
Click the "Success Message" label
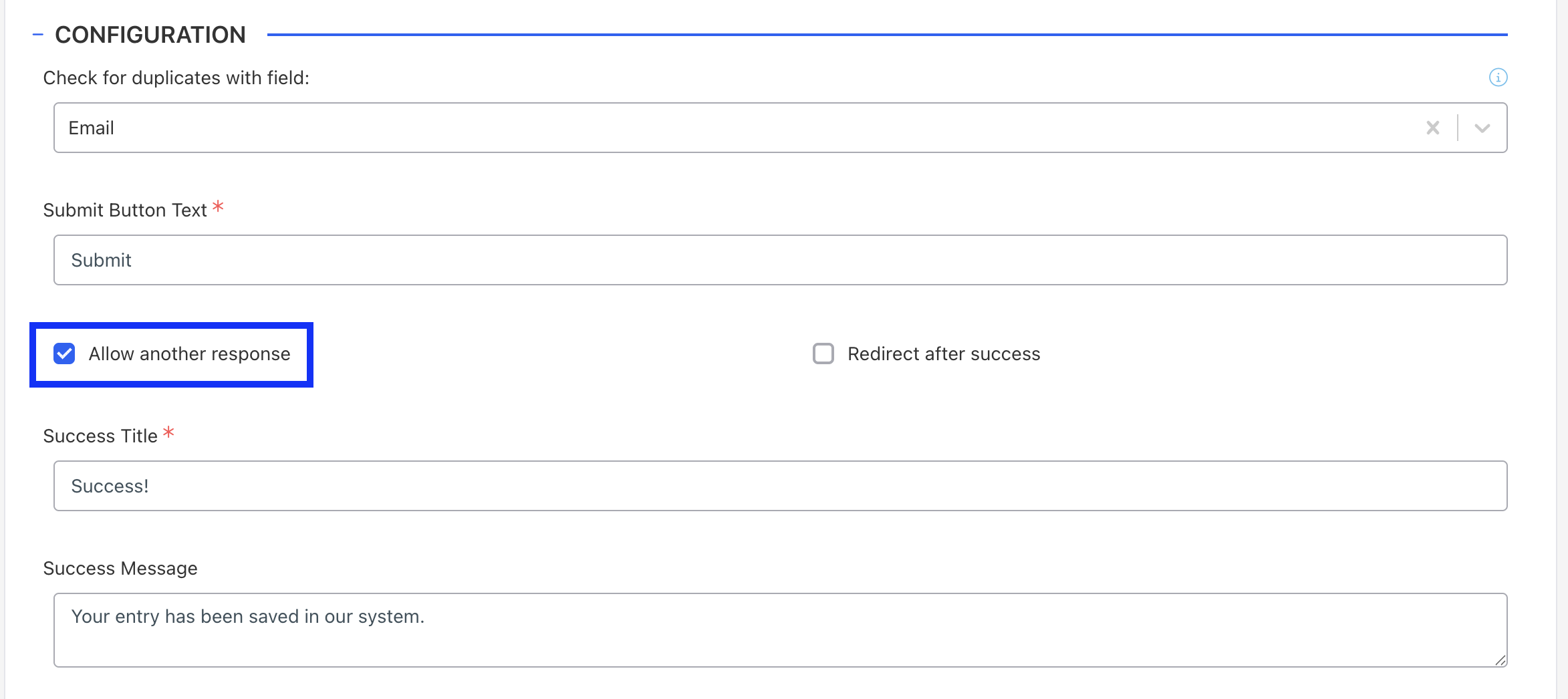pyautogui.click(x=120, y=569)
